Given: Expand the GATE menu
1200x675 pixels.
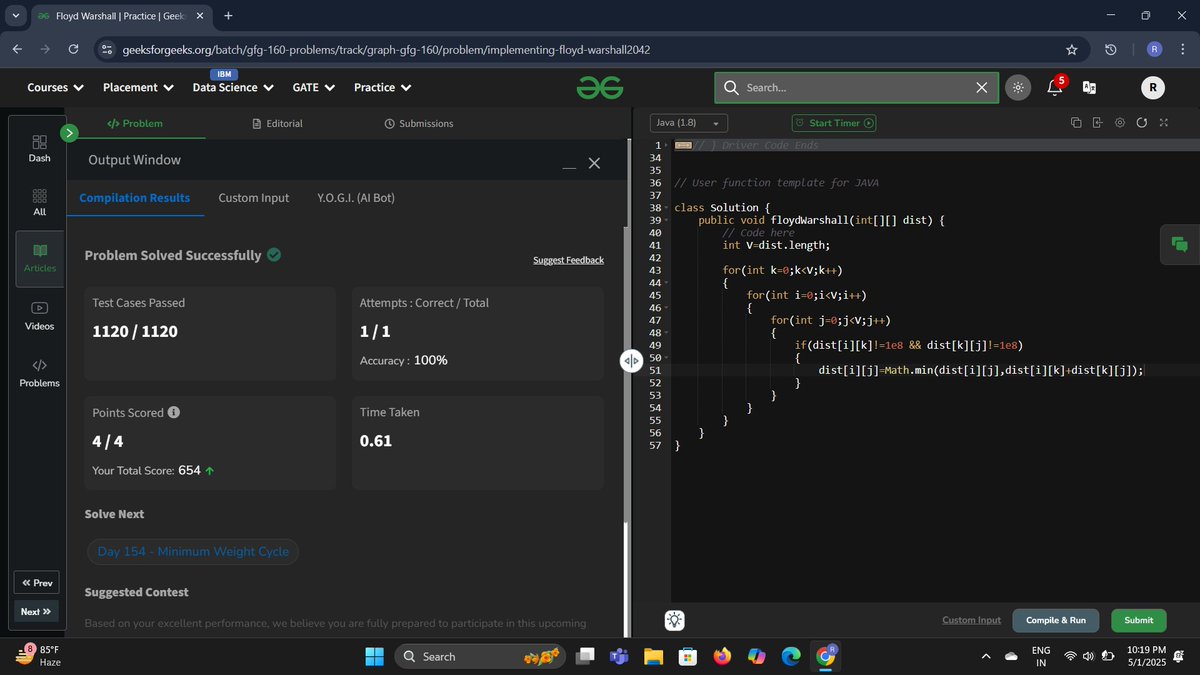Looking at the screenshot, I should (x=313, y=87).
